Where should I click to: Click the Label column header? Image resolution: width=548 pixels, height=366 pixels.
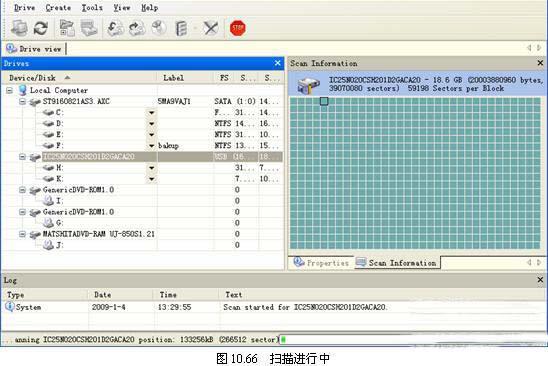coord(185,78)
